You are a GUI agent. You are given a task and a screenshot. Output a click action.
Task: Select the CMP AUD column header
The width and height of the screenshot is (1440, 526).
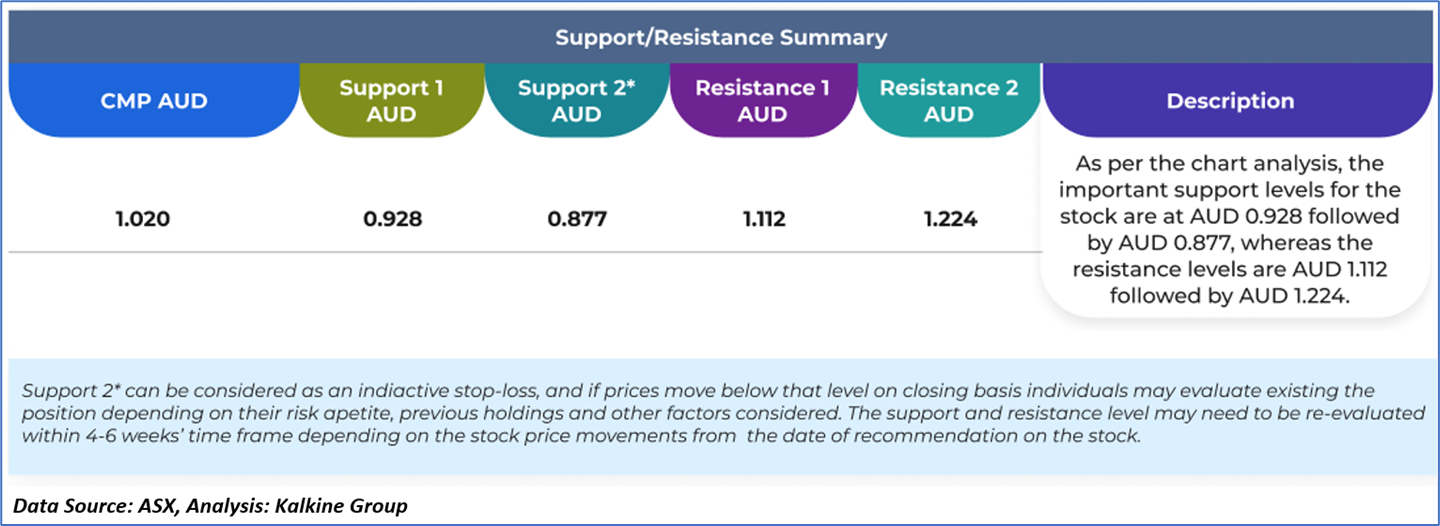(x=154, y=101)
